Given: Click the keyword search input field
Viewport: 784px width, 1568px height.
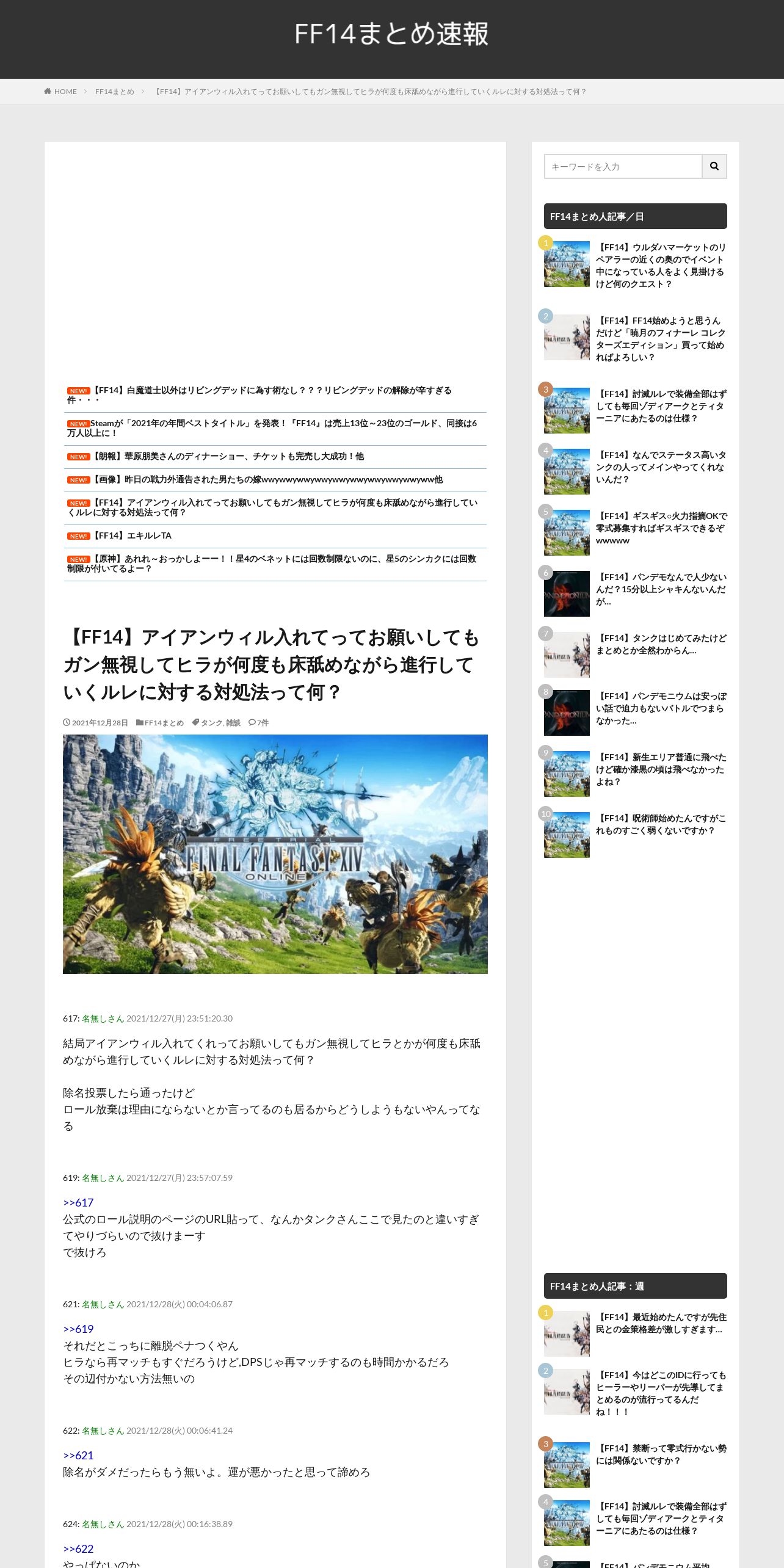Looking at the screenshot, I should tap(623, 166).
